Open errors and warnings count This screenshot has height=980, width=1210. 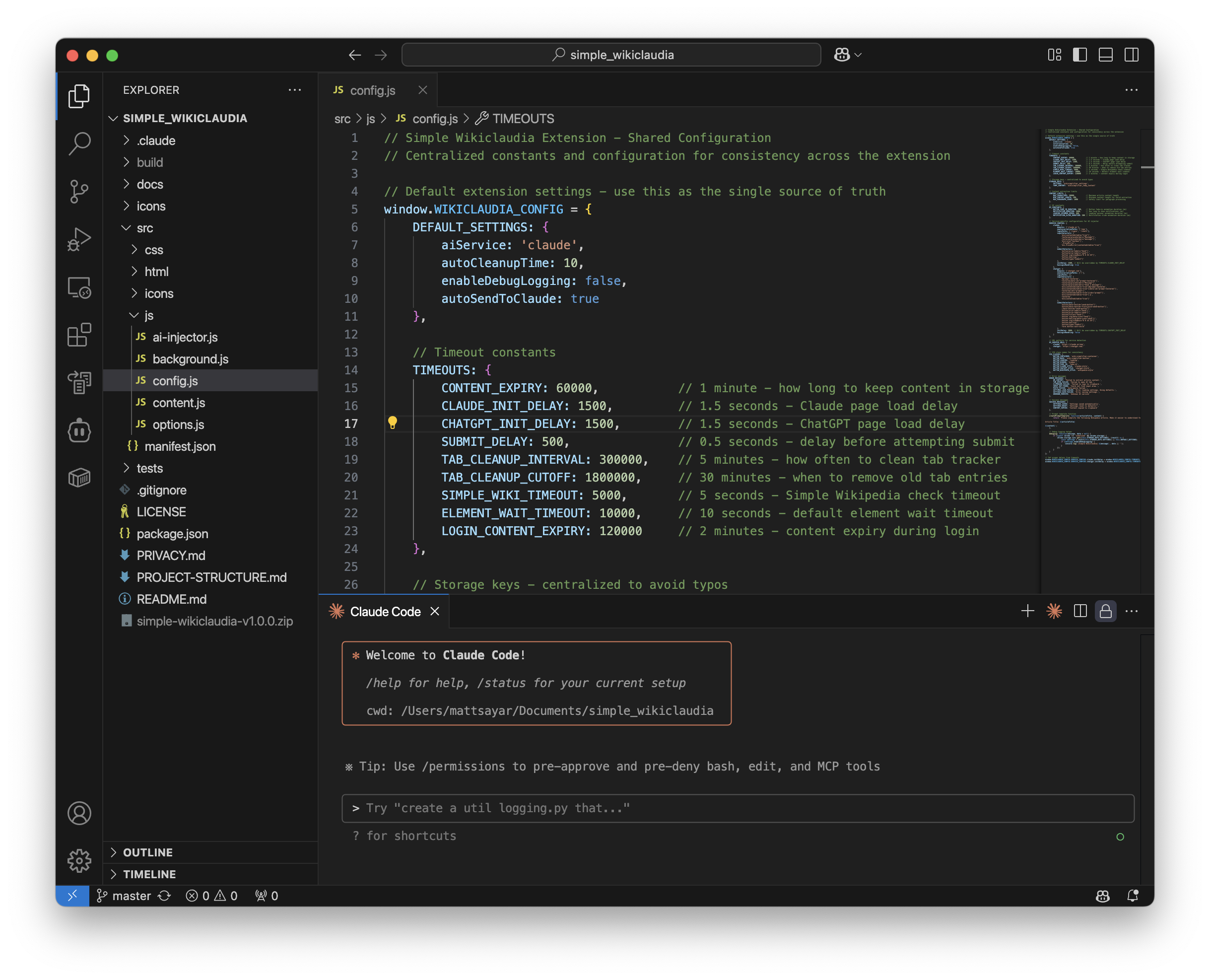211,896
